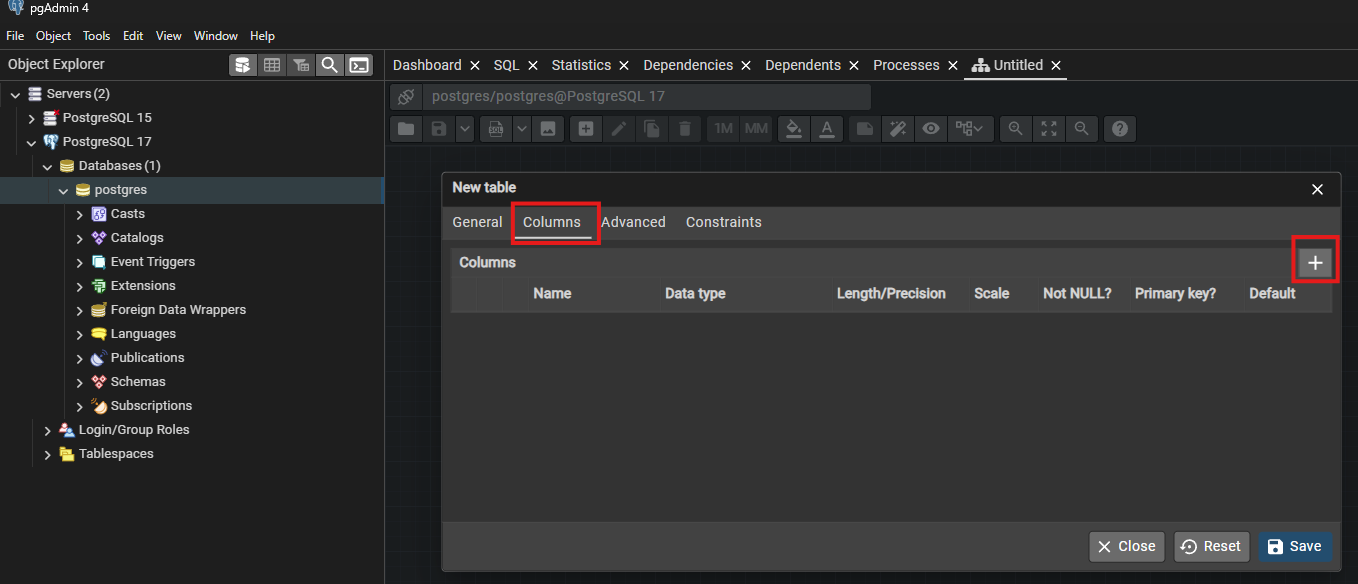Click the auto align magic wand icon
Viewport: 1358px width, 584px height.
coord(898,128)
